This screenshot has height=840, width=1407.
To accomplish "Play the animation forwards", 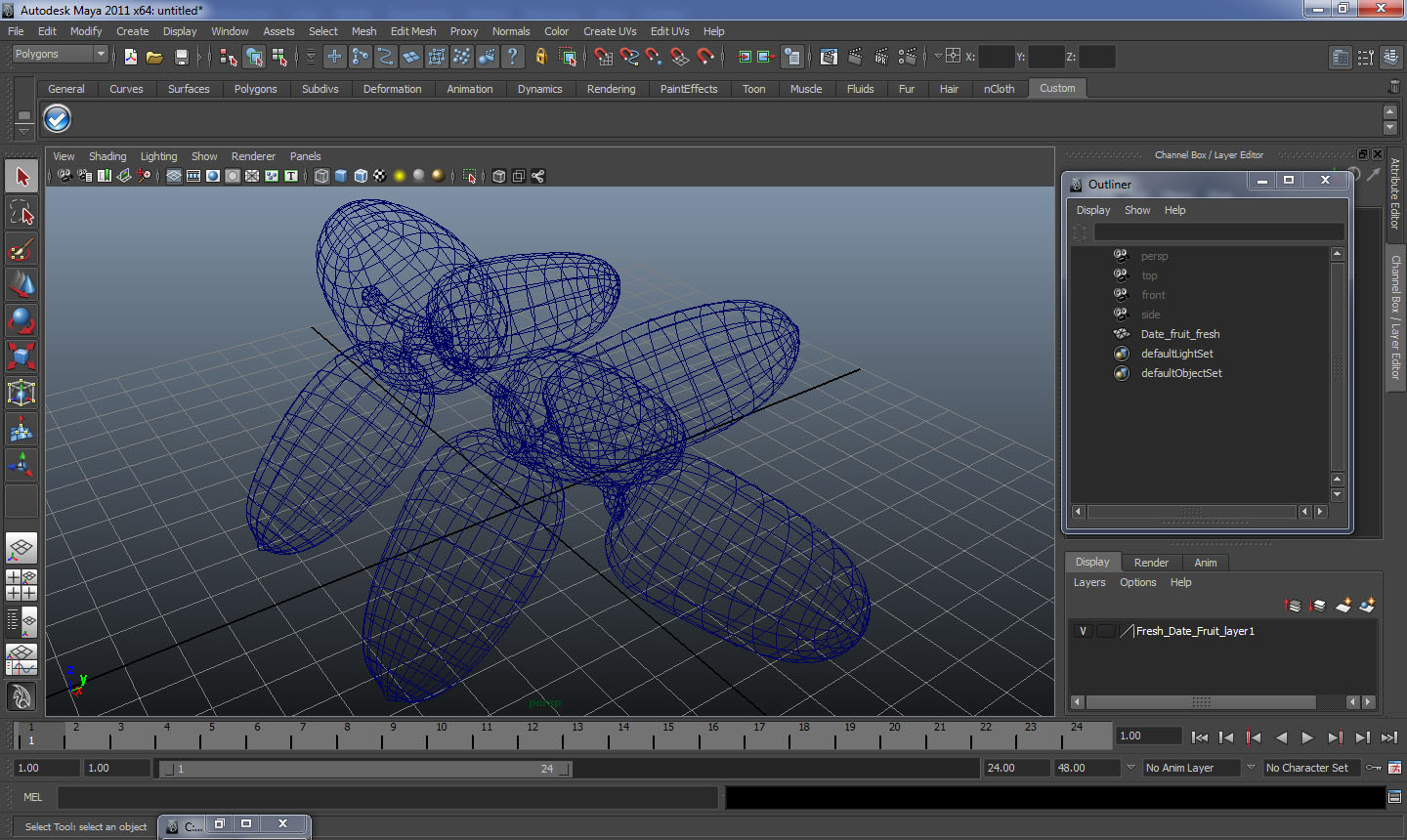I will pyautogui.click(x=1307, y=737).
